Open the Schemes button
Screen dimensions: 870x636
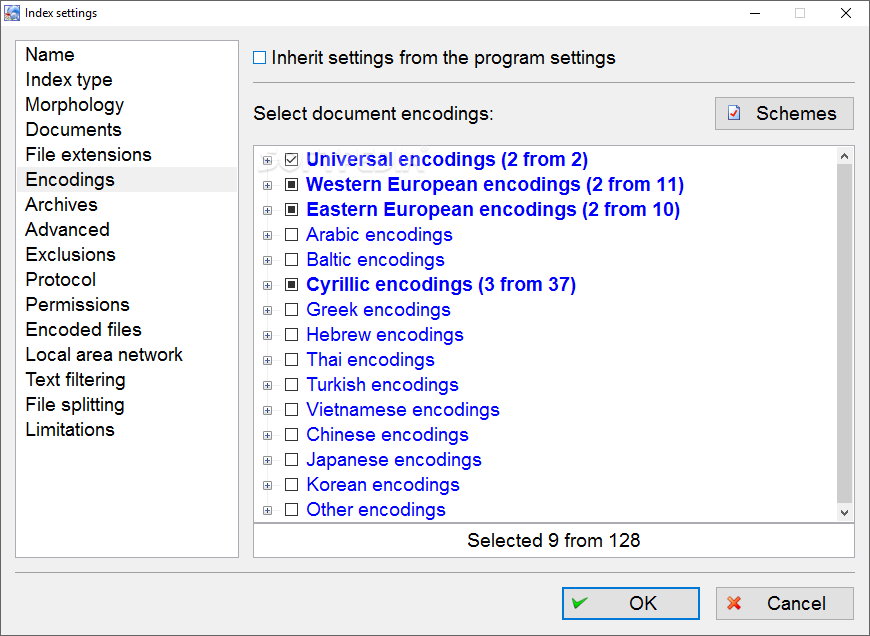(x=784, y=114)
